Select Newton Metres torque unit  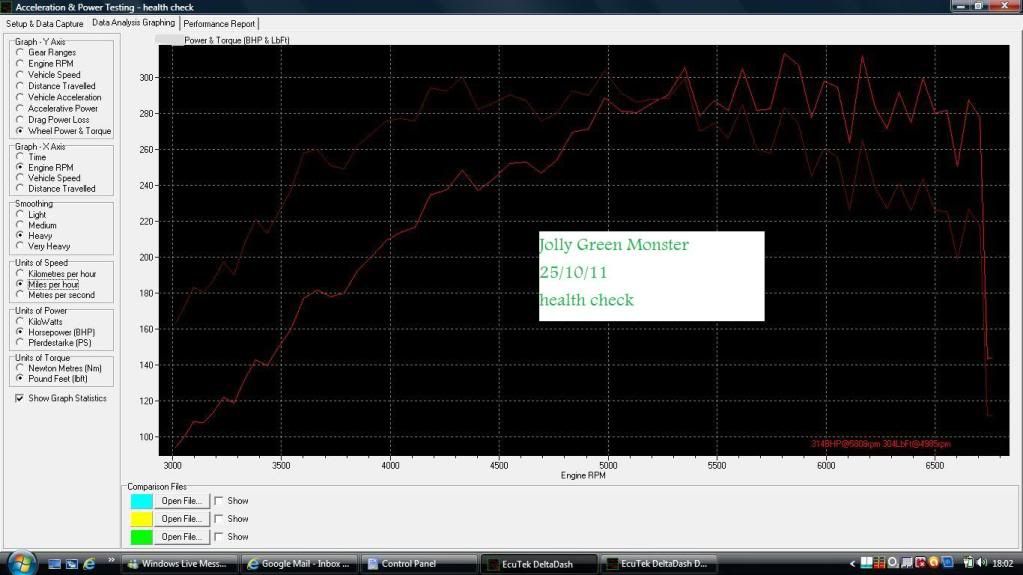[x=20, y=368]
